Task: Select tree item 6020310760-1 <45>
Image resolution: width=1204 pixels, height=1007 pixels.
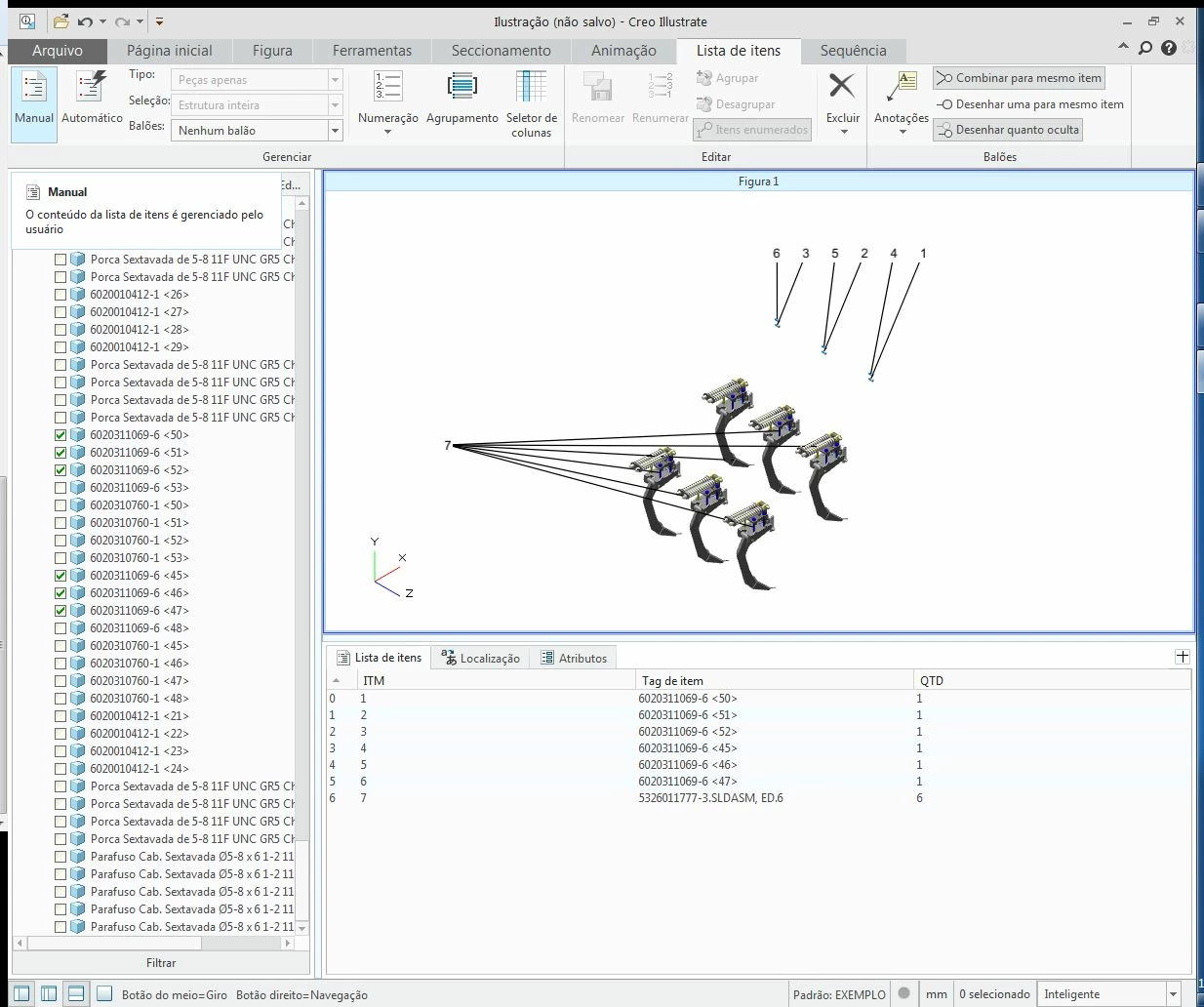Action: tap(140, 646)
